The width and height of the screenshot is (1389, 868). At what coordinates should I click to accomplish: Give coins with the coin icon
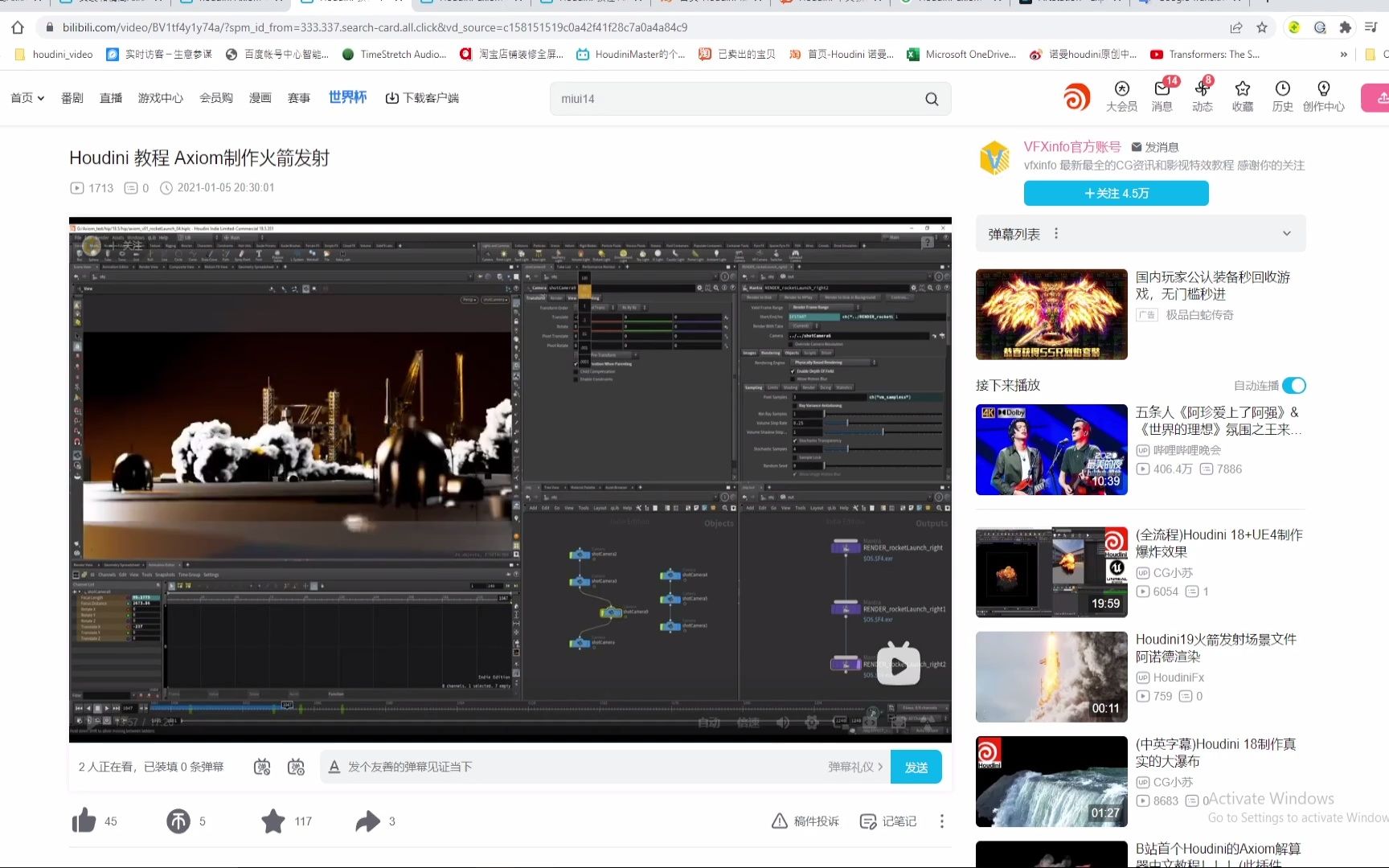click(x=178, y=821)
